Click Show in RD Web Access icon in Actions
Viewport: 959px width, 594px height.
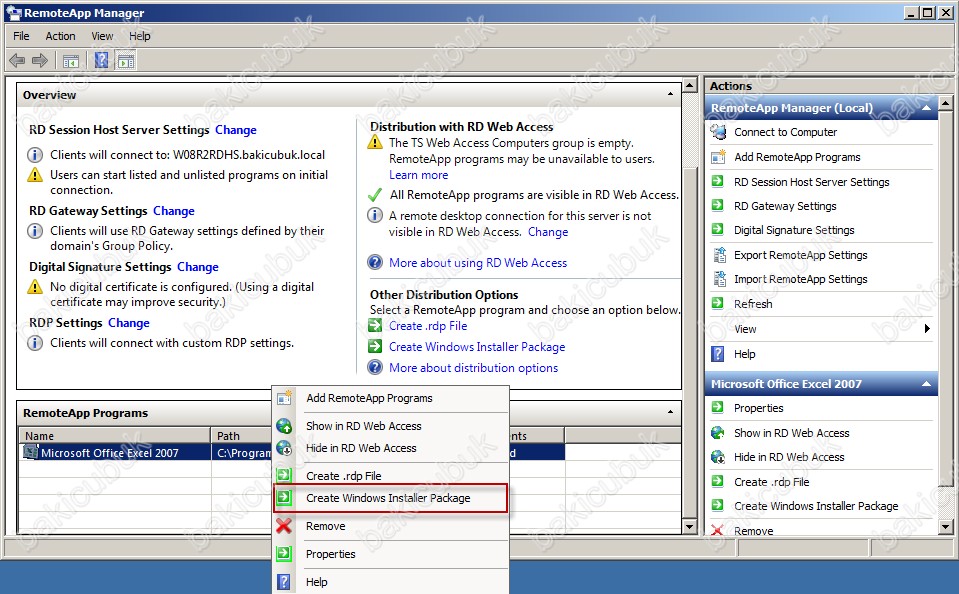[718, 433]
